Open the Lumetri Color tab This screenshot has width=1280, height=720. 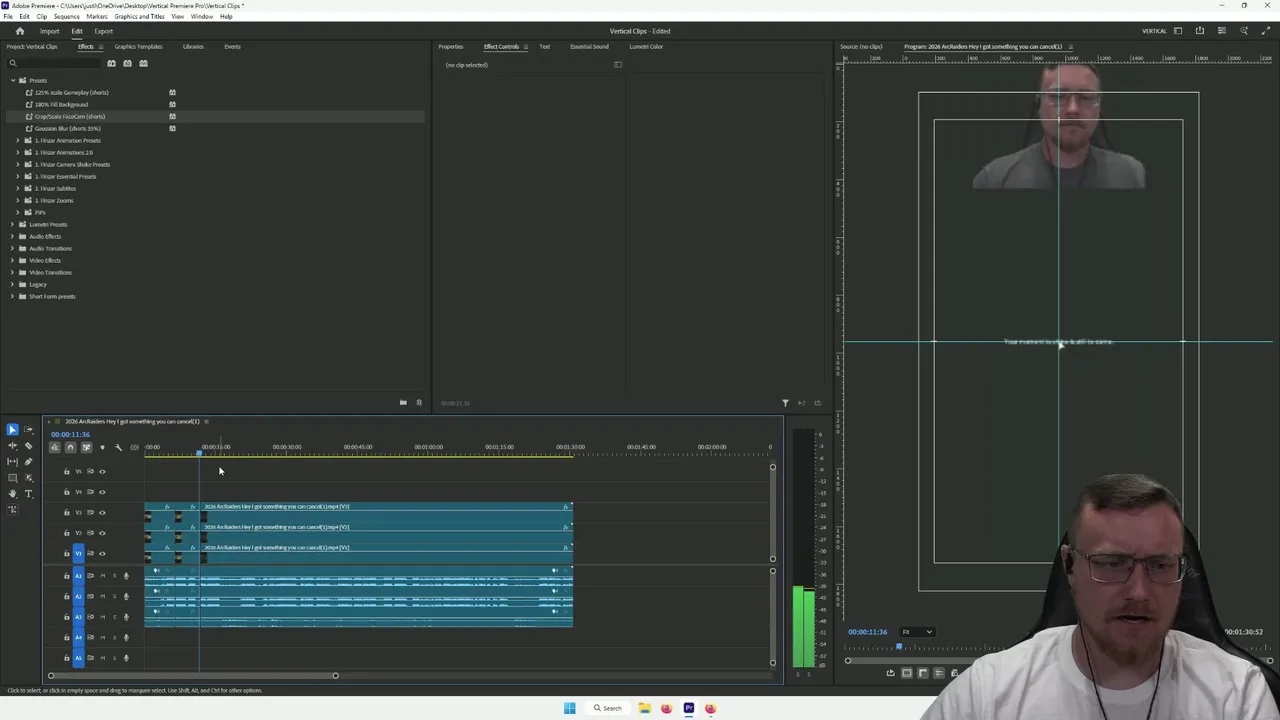point(646,46)
